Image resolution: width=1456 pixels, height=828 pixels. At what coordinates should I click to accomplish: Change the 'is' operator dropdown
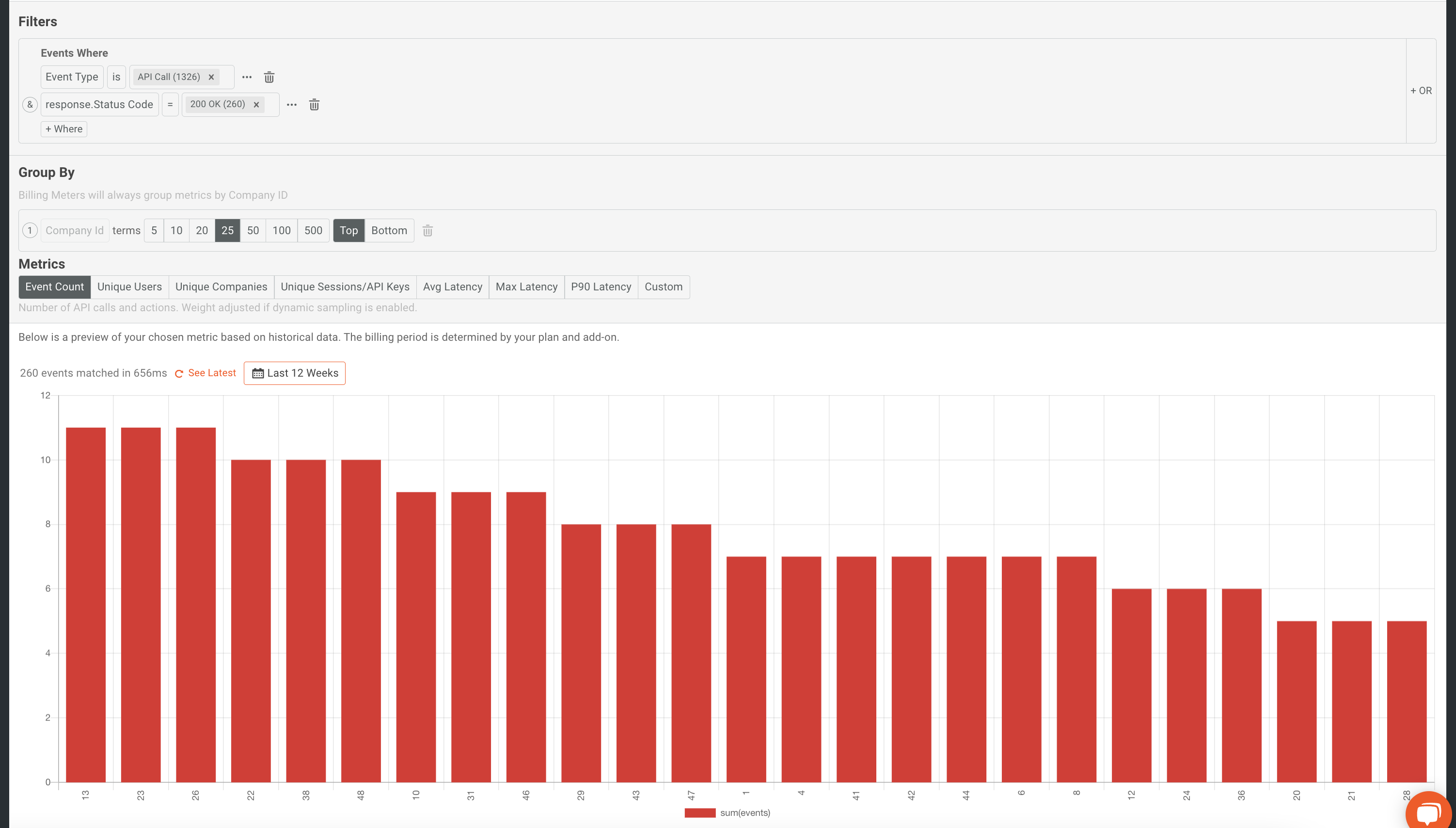(x=116, y=77)
